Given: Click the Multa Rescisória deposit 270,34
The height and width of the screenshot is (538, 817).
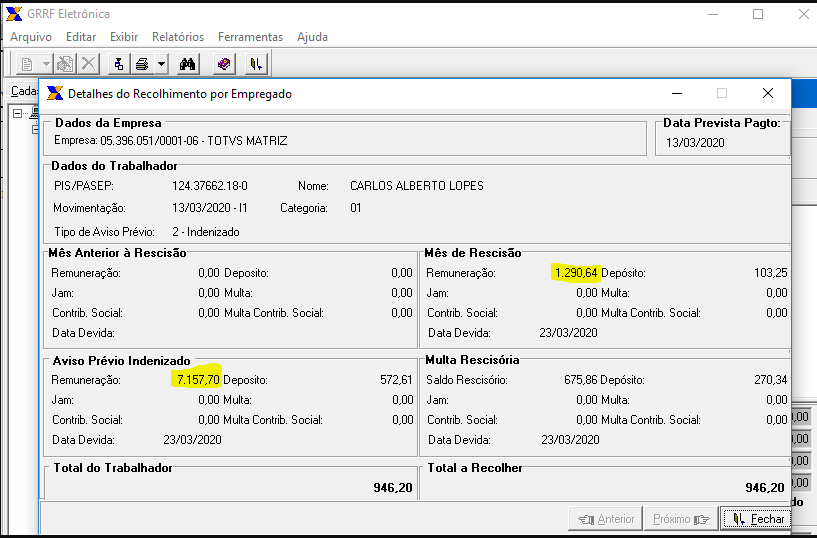Looking at the screenshot, I should click(x=771, y=380).
